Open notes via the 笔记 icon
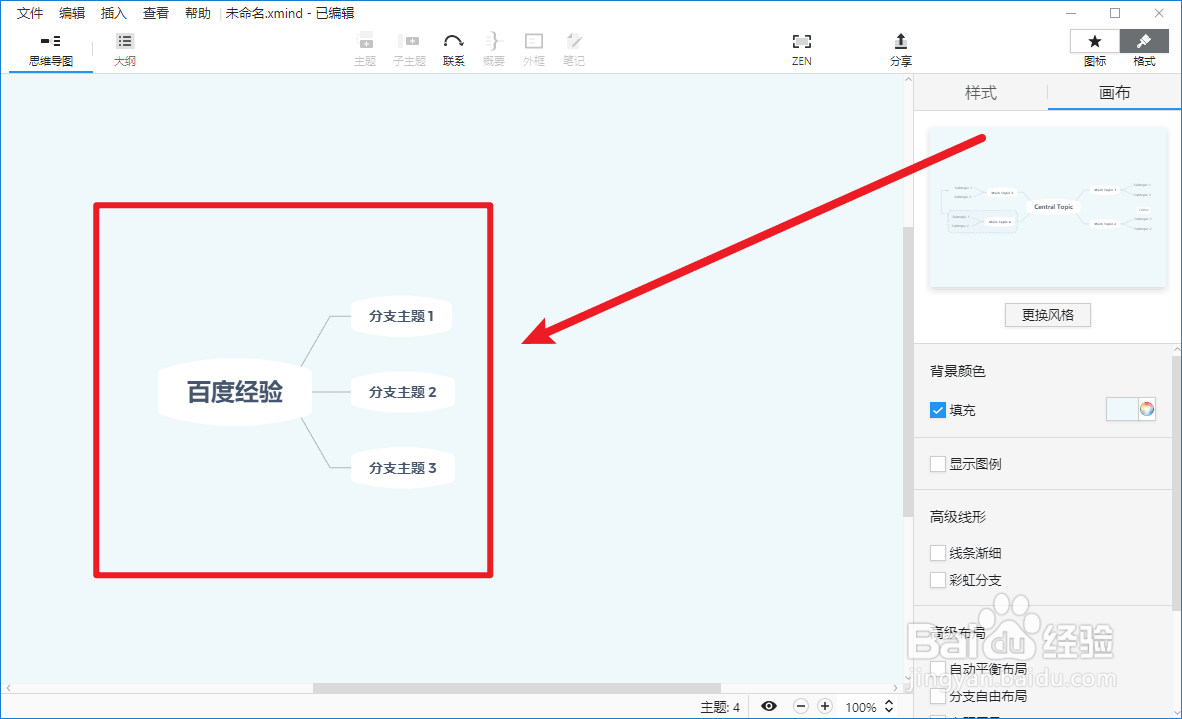Screen dimensions: 1182x719 pos(573,45)
